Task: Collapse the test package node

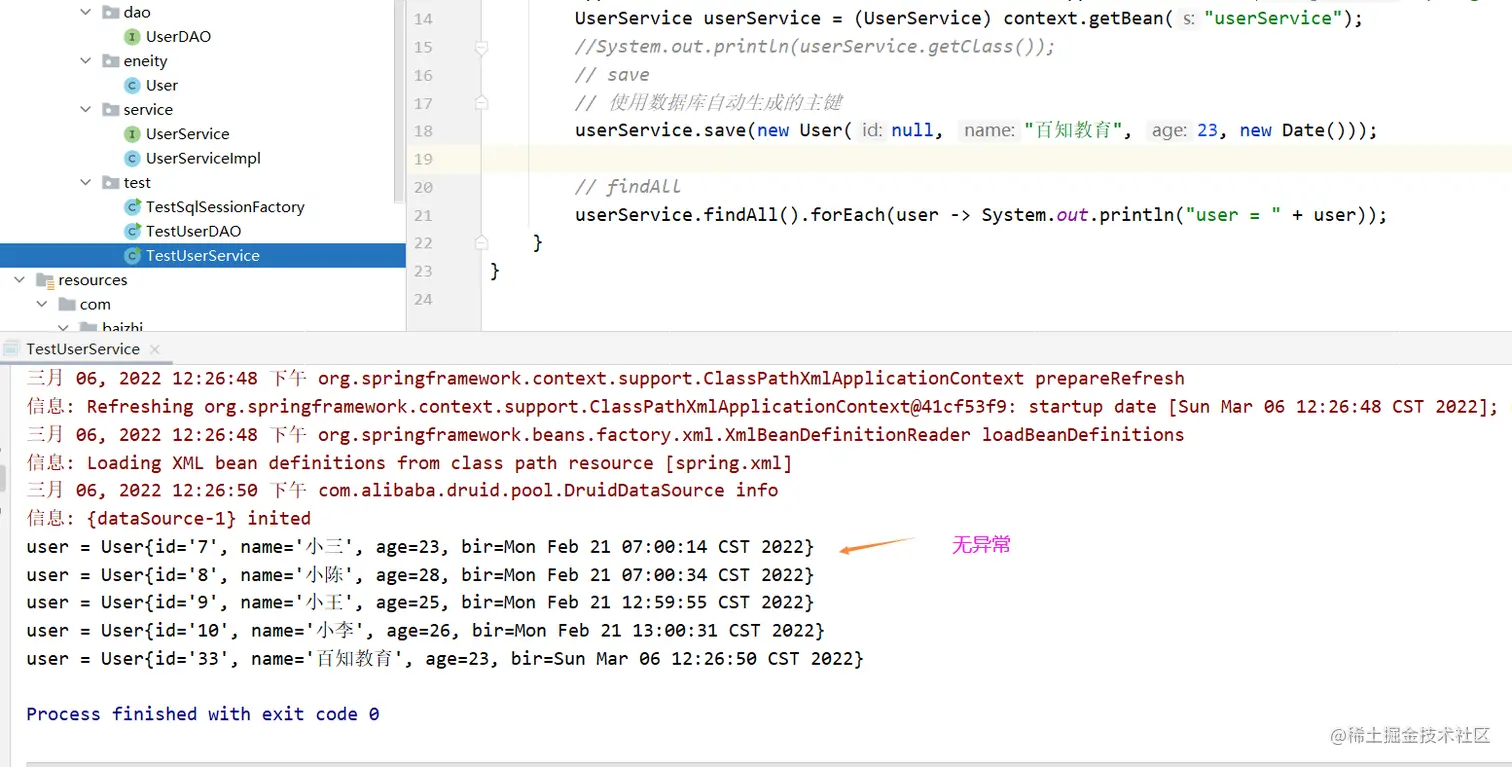Action: (86, 182)
